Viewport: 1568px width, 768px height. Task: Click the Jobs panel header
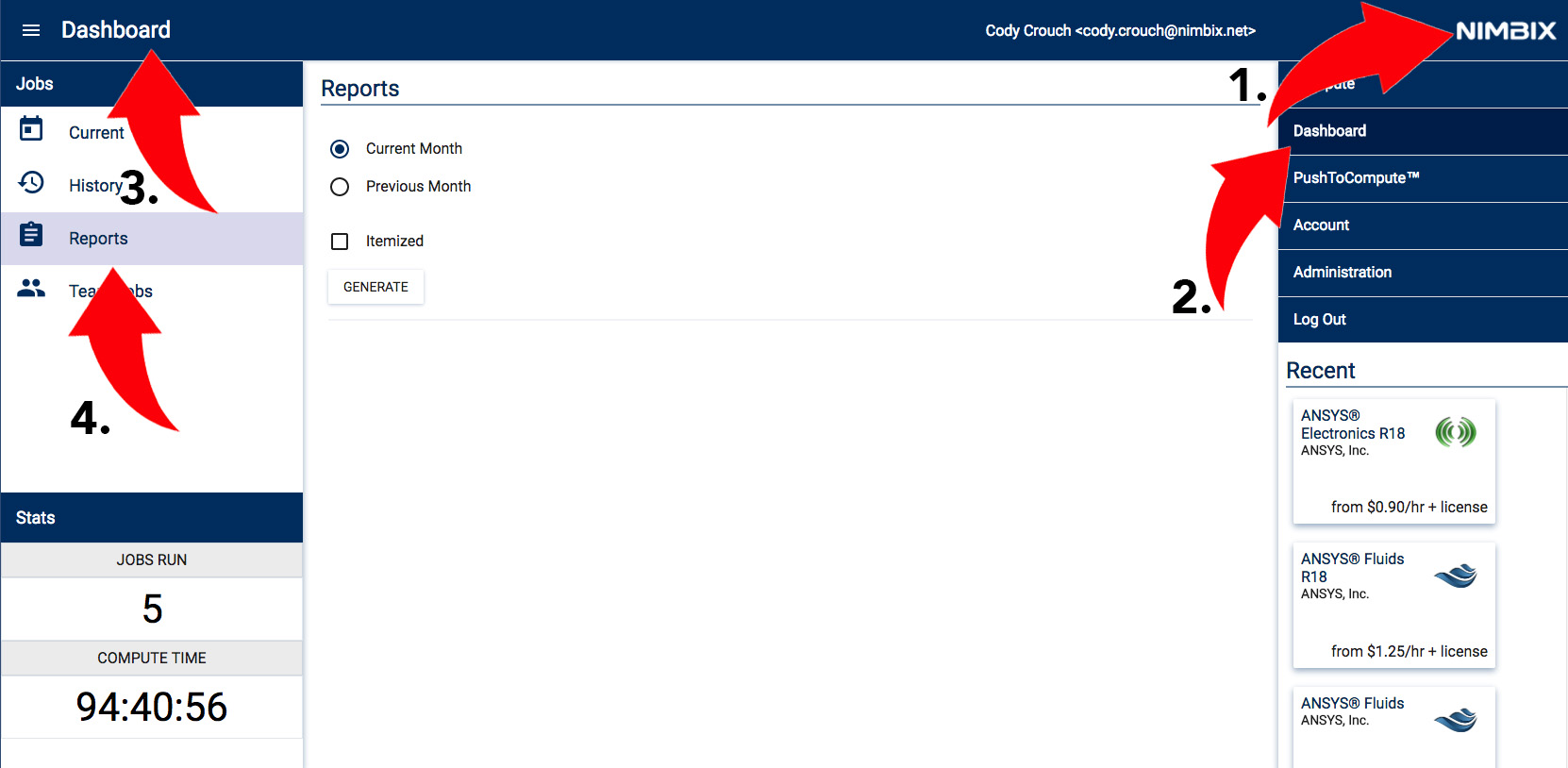point(152,84)
